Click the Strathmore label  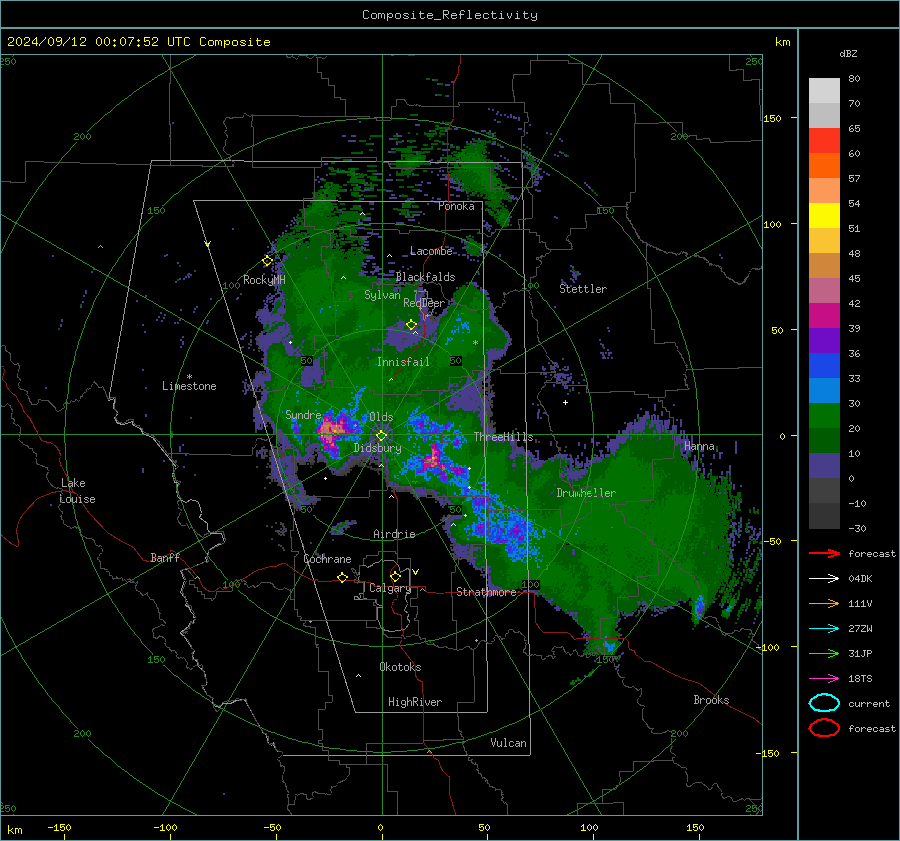tap(486, 592)
